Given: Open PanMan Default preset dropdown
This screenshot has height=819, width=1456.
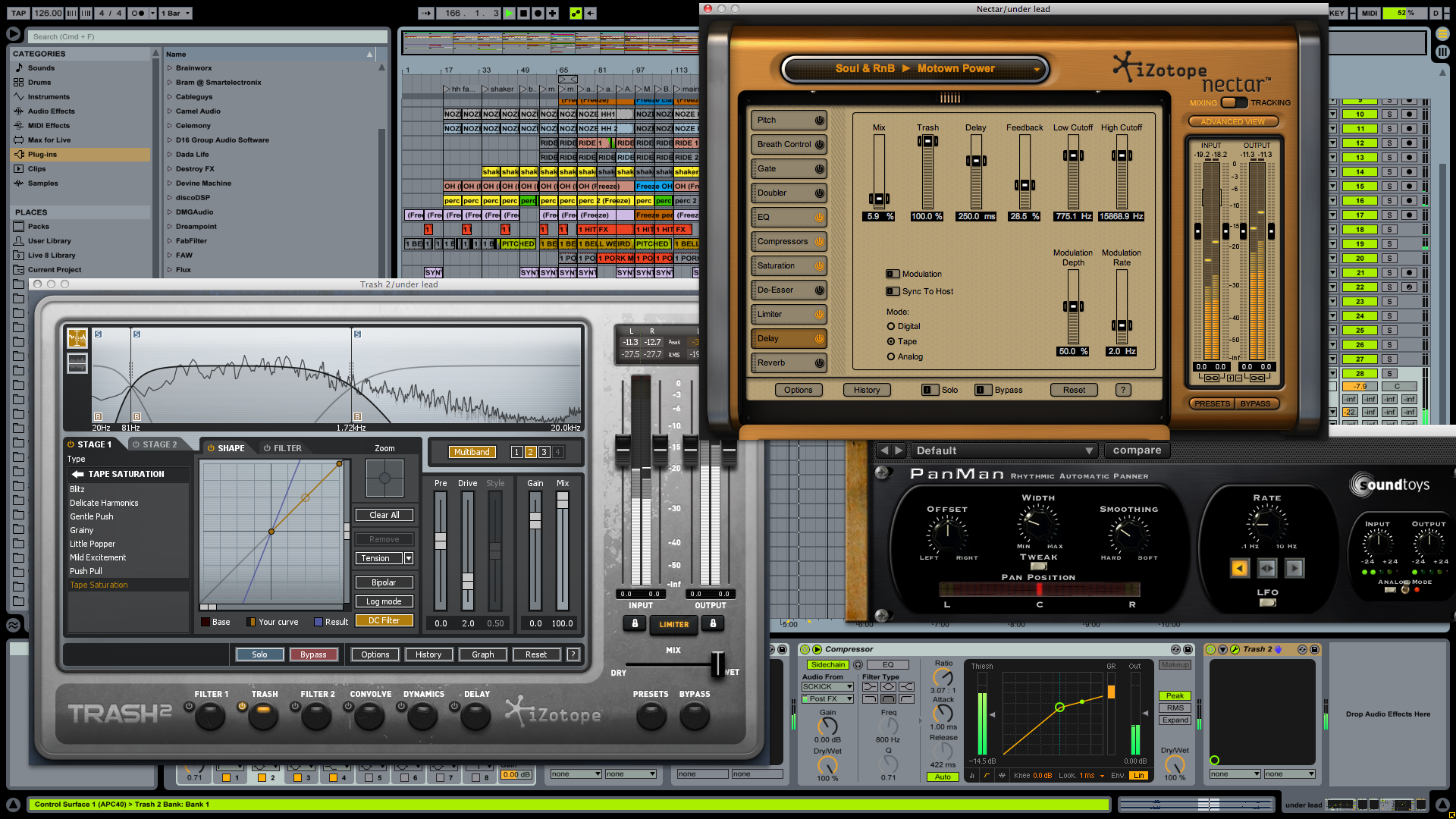Looking at the screenshot, I should [1004, 451].
